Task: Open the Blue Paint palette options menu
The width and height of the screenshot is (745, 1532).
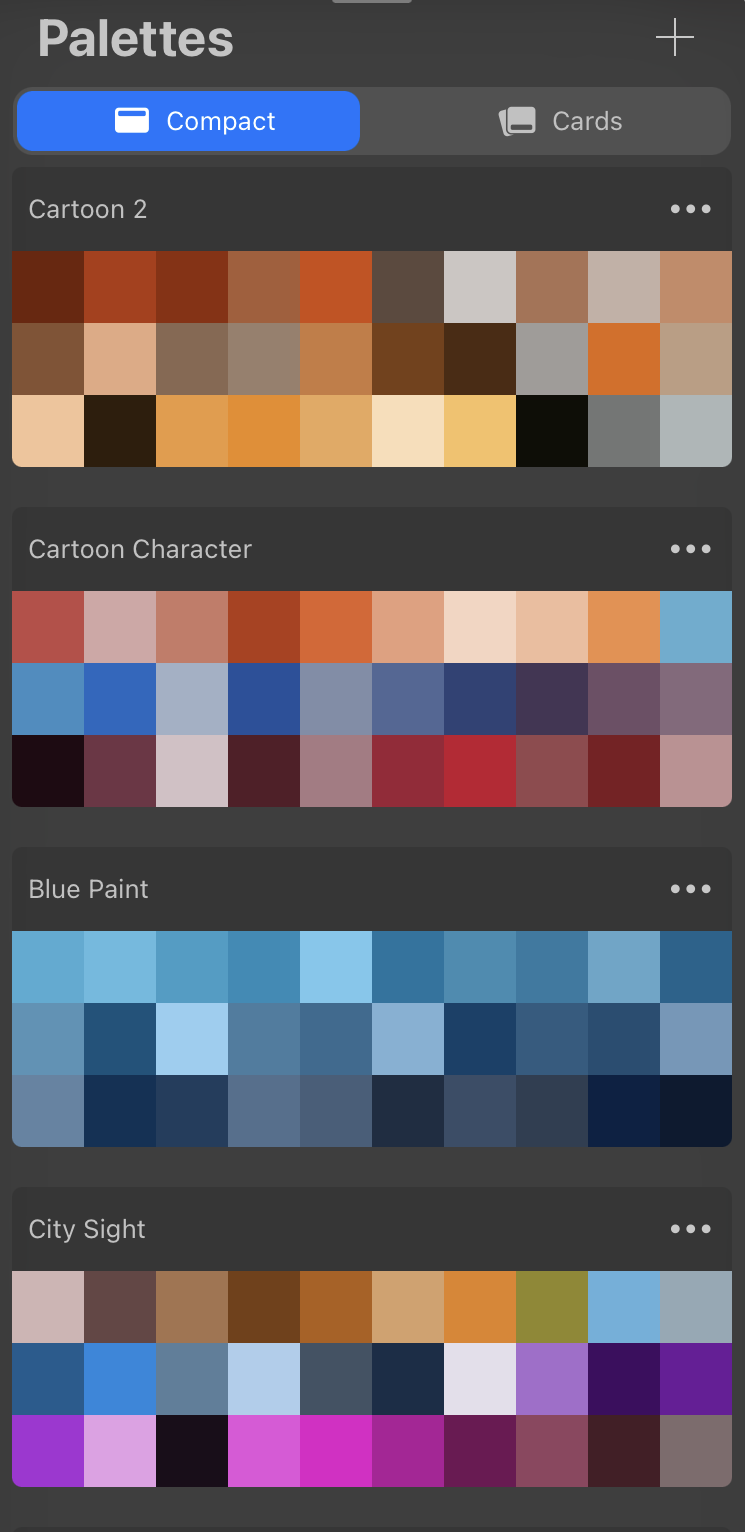Action: pyautogui.click(x=691, y=889)
